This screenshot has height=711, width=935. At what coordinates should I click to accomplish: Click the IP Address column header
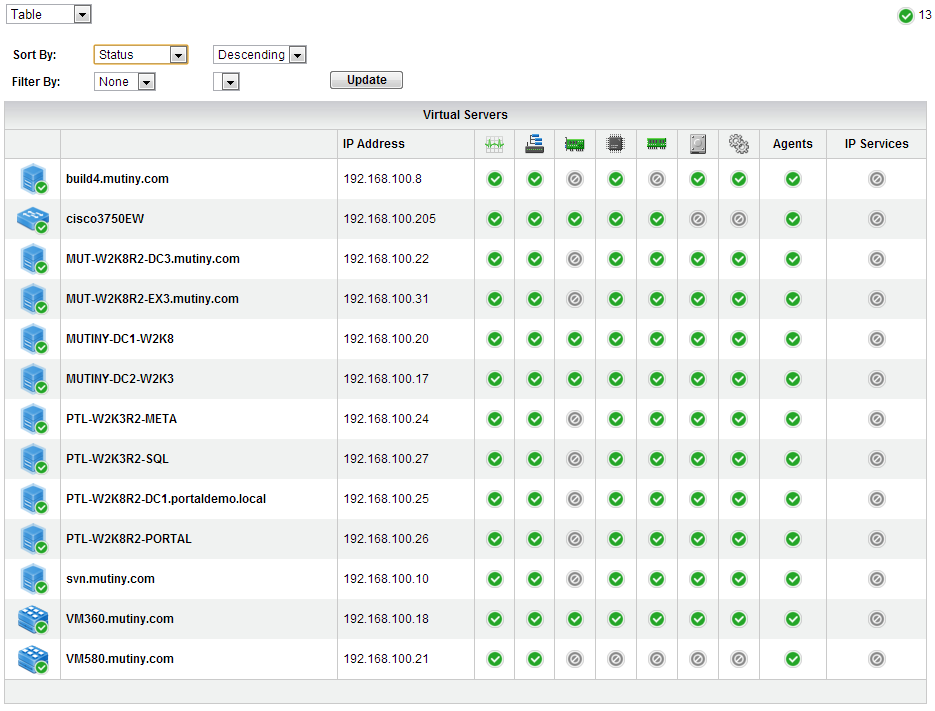coord(373,144)
